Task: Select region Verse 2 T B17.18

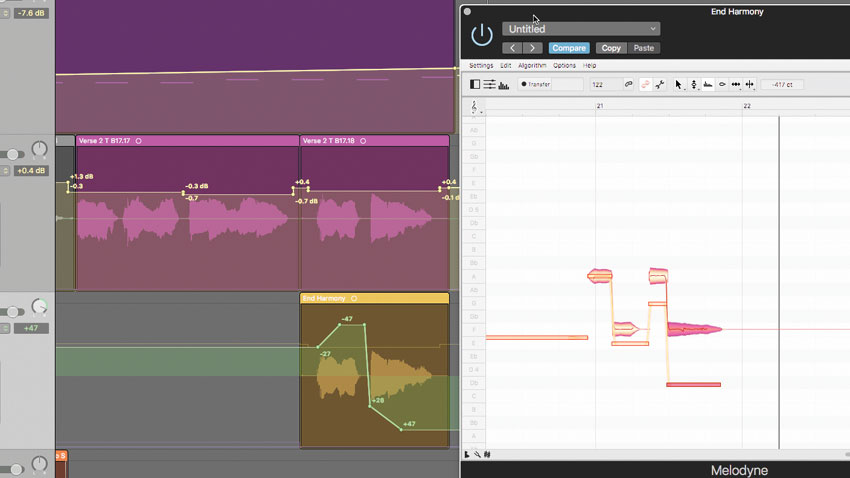Action: click(x=375, y=141)
